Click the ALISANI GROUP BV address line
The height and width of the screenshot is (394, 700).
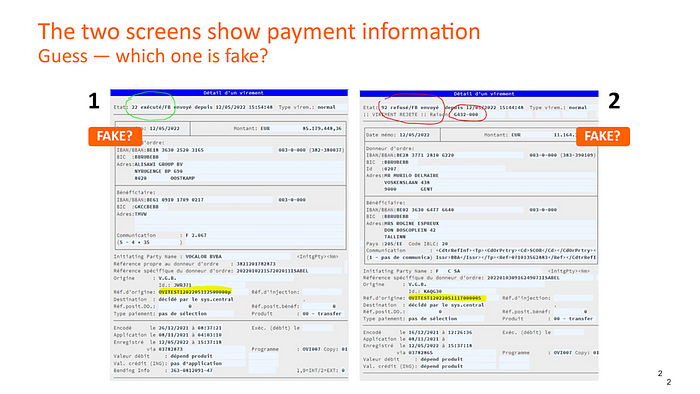point(158,164)
